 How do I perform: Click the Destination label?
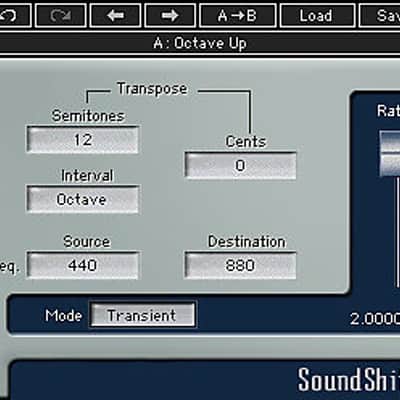(x=247, y=242)
